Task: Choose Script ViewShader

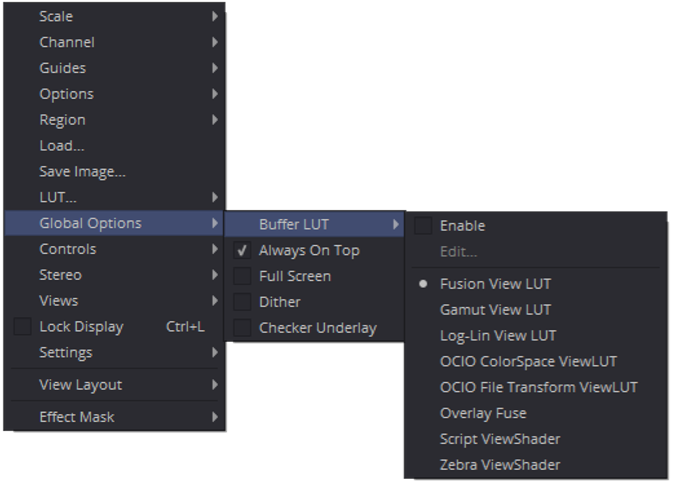Action: 500,439
